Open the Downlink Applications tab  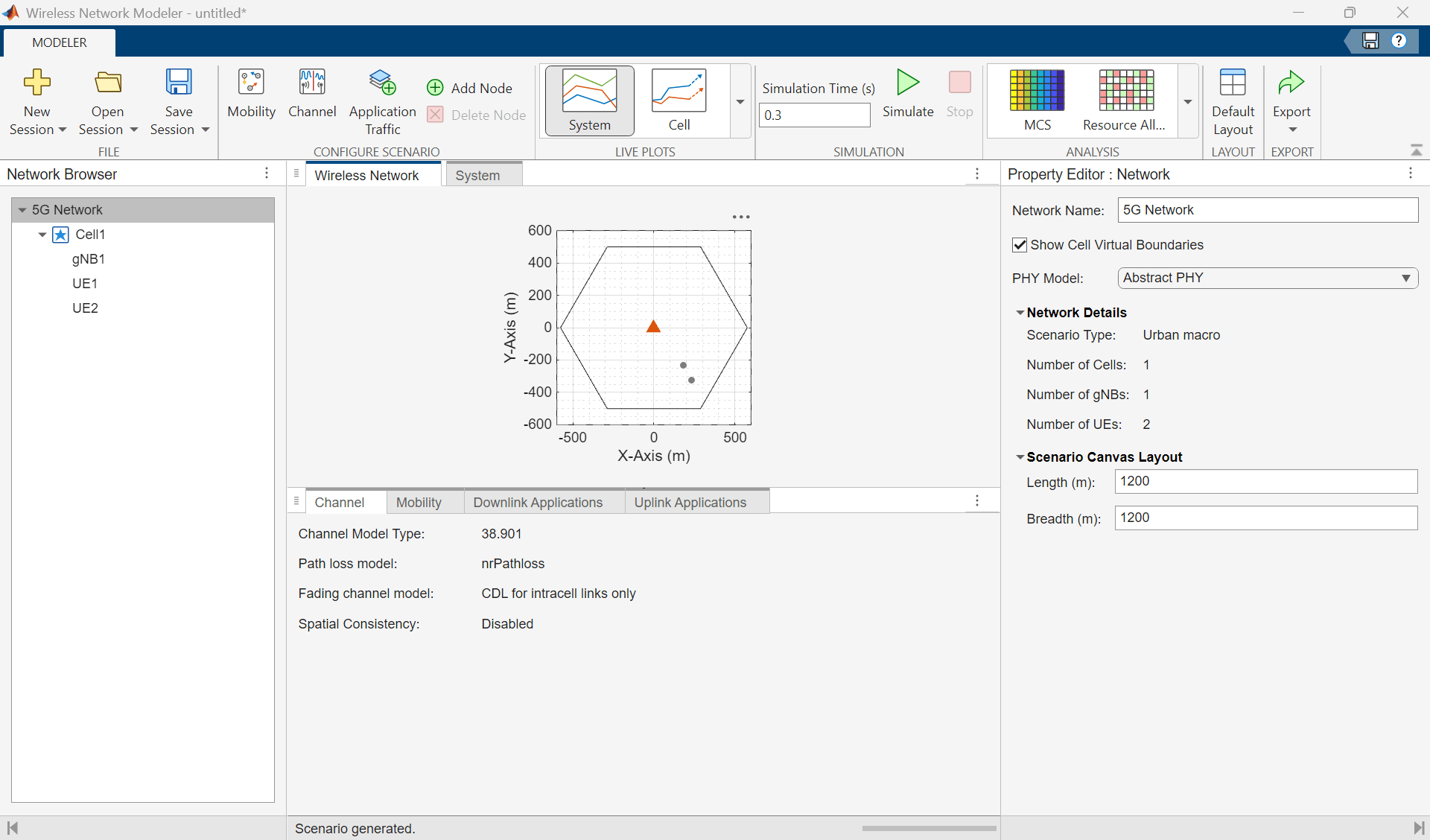tap(538, 503)
